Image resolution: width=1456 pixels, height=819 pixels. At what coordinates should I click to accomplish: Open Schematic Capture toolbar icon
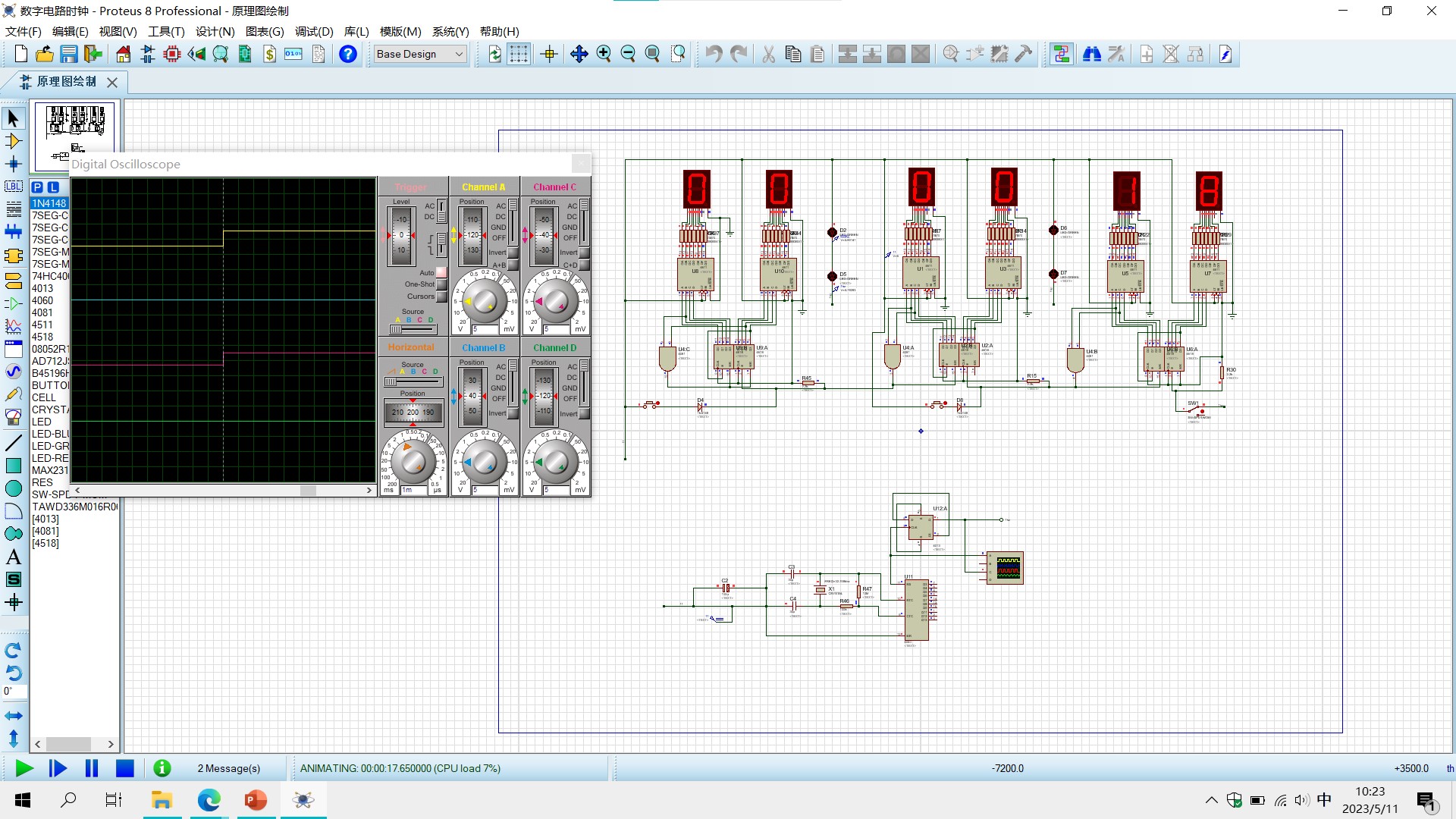[147, 54]
